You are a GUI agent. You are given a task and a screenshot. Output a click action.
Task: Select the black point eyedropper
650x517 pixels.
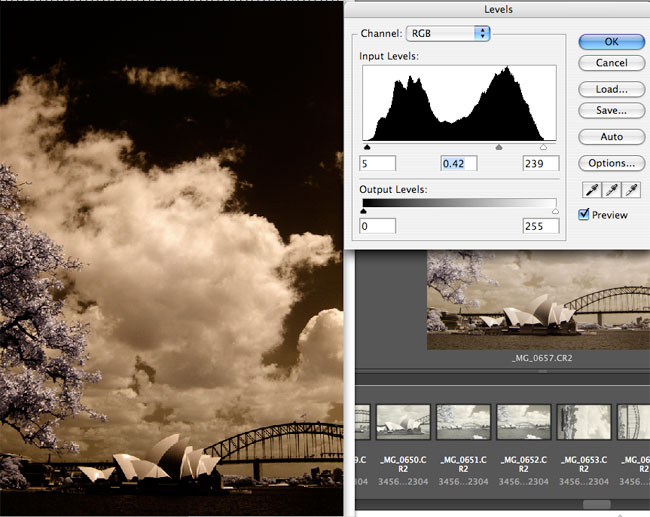click(590, 189)
